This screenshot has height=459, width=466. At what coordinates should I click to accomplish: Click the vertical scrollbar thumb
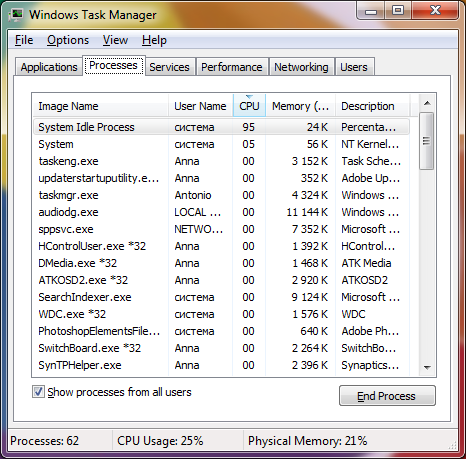[426, 141]
